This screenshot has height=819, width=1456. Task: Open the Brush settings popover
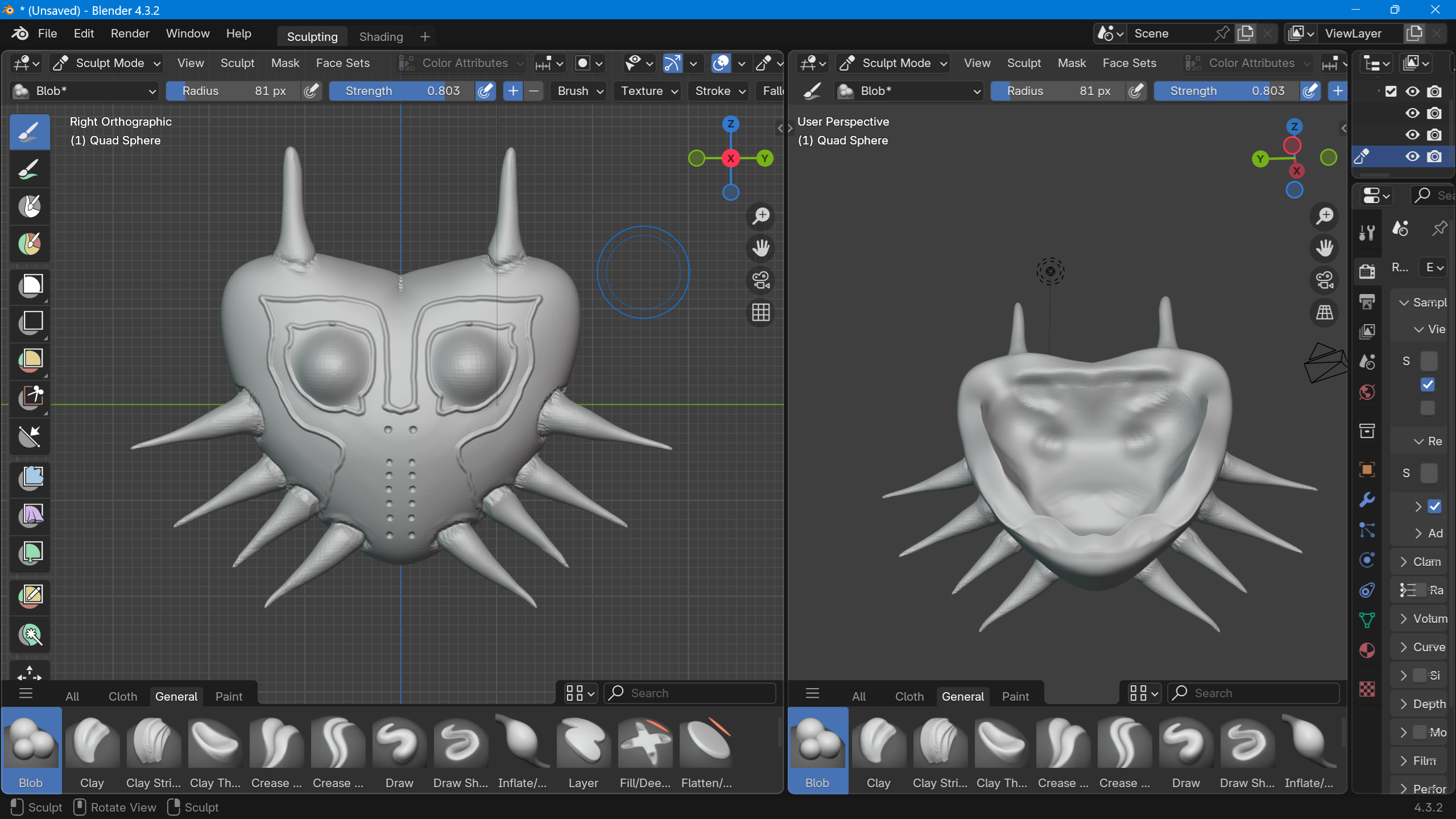[580, 91]
